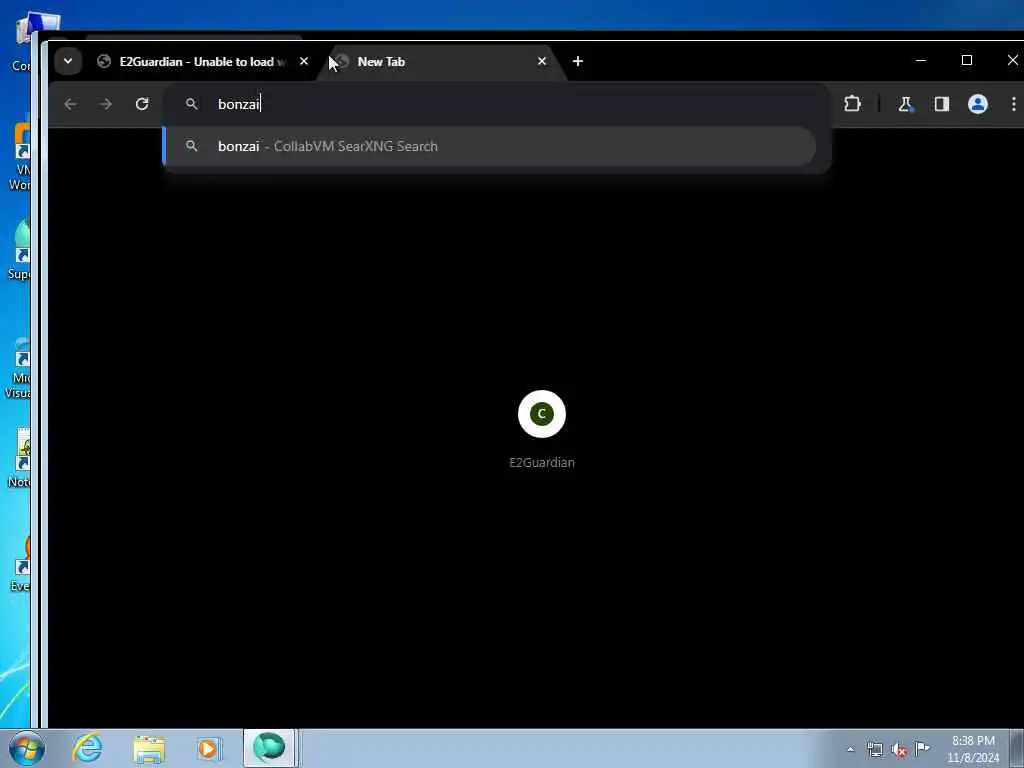Open Windows Media Player from taskbar
This screenshot has width=1024, height=768.
tap(209, 748)
